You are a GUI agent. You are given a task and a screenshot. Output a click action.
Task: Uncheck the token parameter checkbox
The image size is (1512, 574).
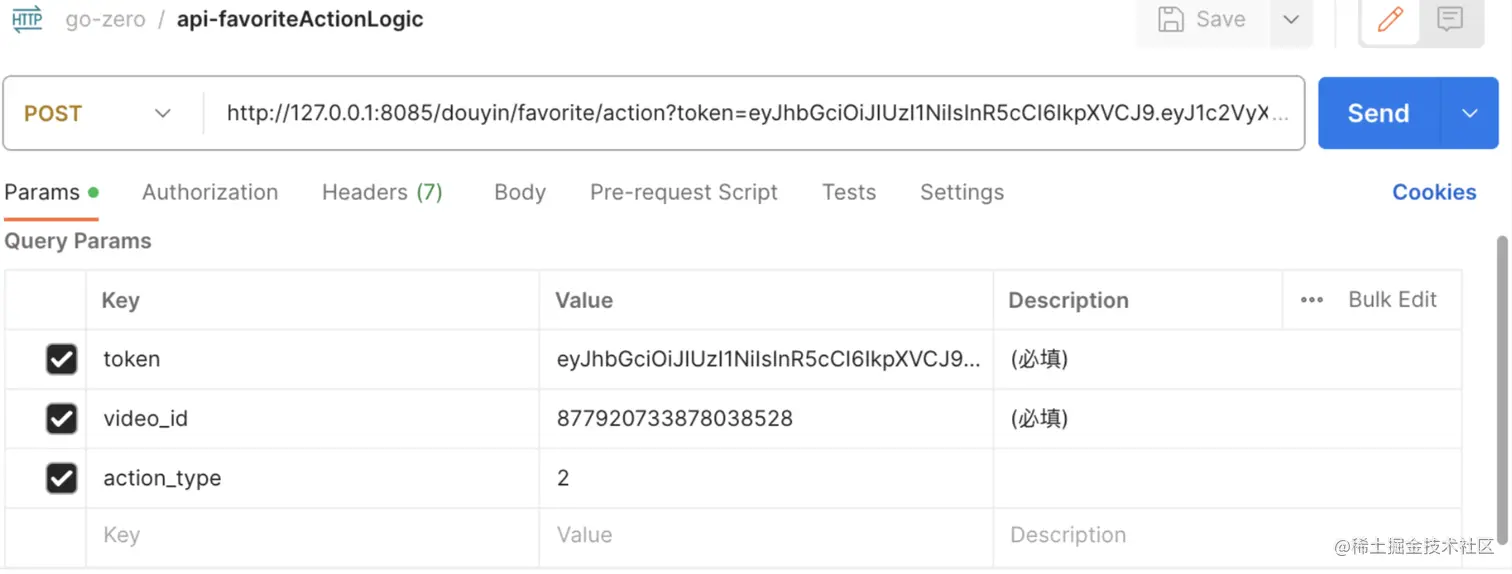pos(62,359)
